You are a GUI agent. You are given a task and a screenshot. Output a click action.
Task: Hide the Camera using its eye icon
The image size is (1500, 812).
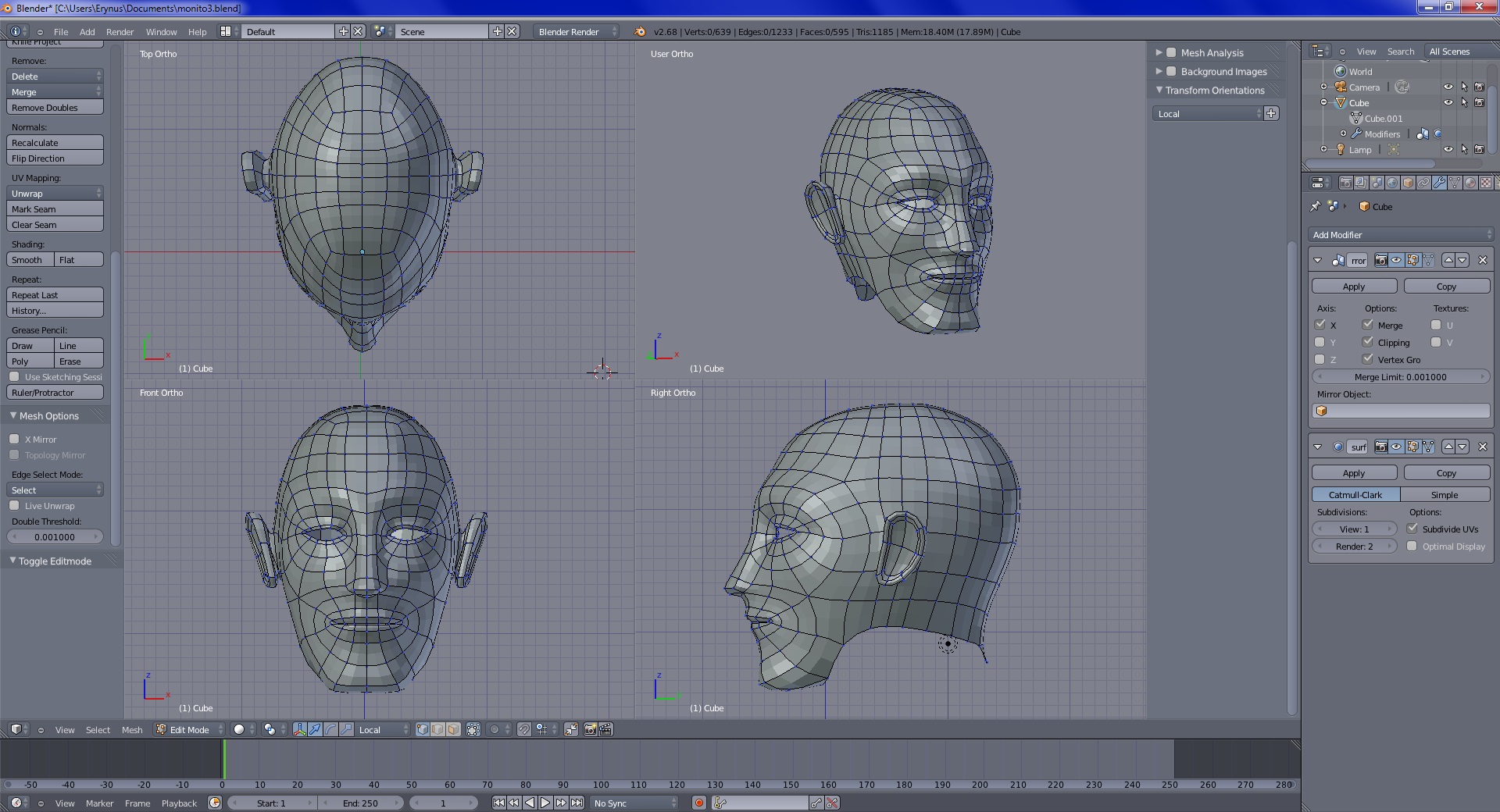(x=1448, y=87)
